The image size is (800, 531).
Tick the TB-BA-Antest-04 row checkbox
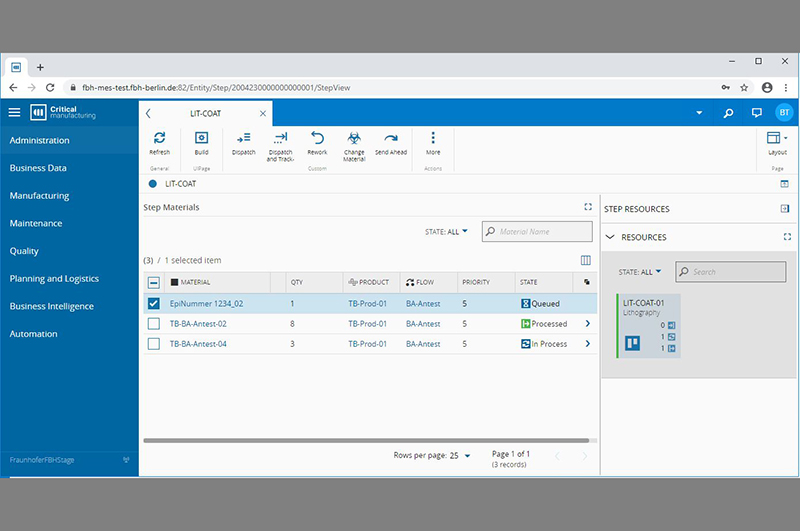[x=154, y=344]
